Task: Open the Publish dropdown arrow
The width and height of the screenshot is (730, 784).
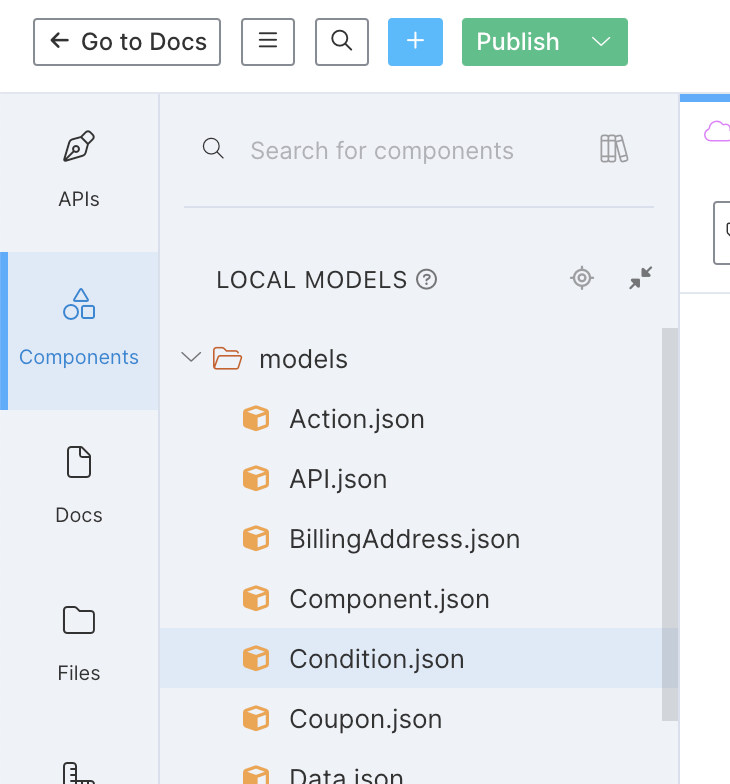Action: click(x=601, y=42)
